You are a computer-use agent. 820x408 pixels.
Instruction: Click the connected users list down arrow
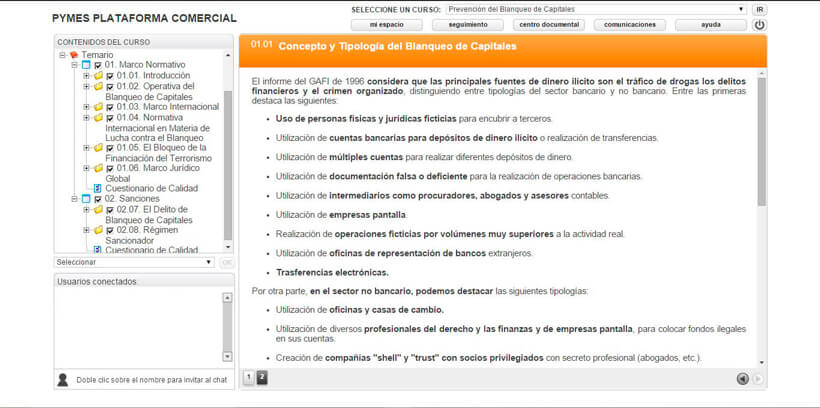tap(227, 356)
